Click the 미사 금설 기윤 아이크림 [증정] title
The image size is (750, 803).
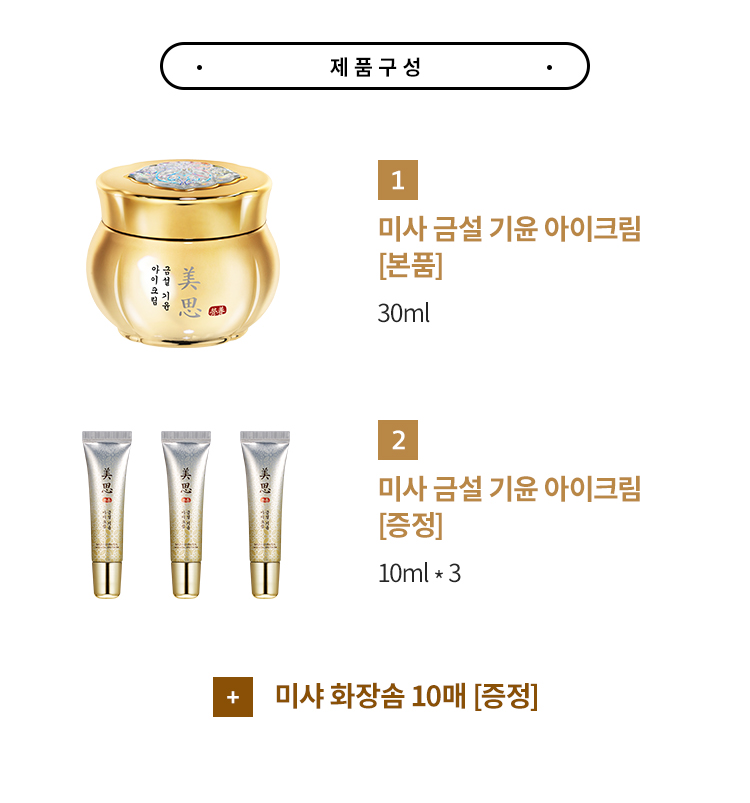click(509, 507)
